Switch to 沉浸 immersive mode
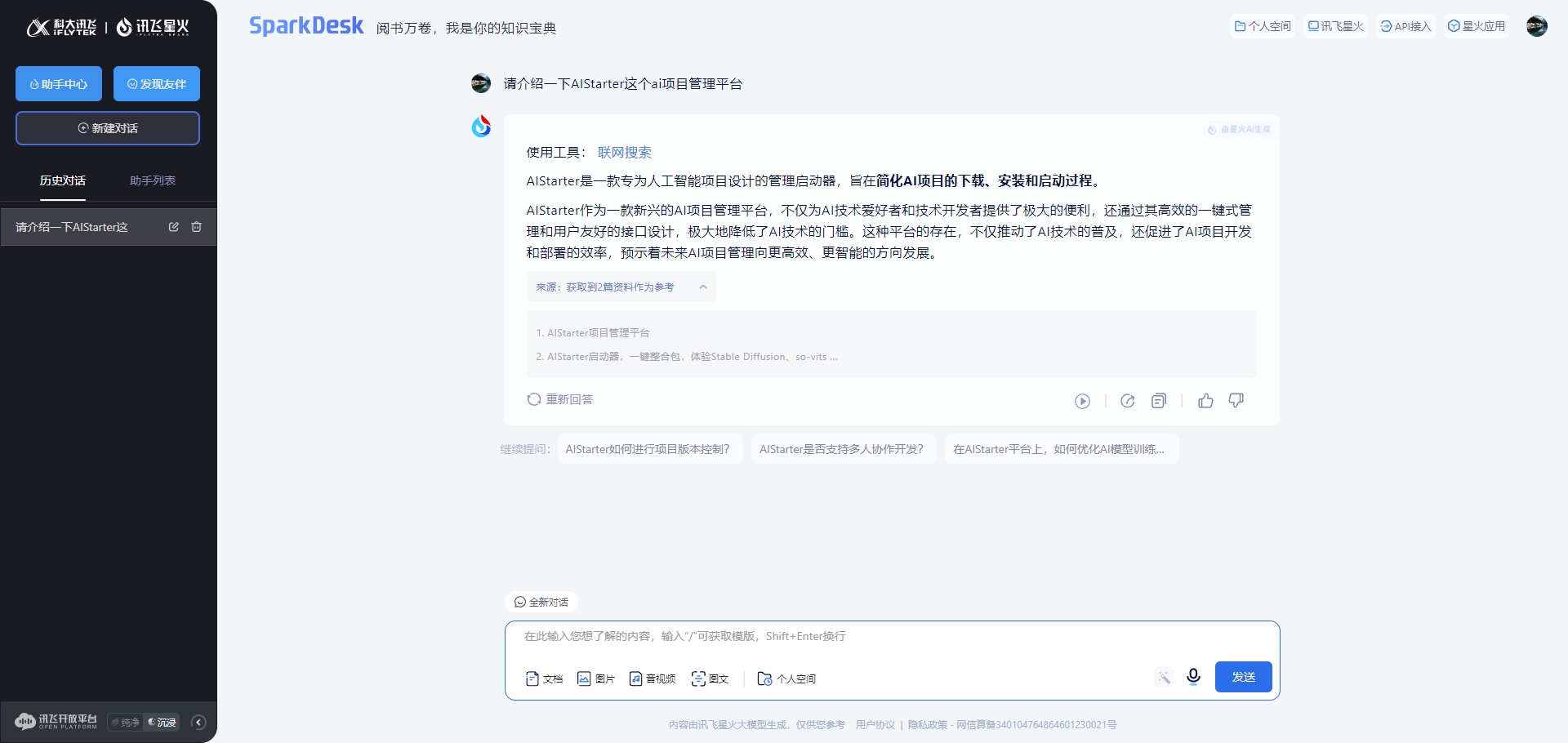1568x743 pixels. [x=162, y=722]
